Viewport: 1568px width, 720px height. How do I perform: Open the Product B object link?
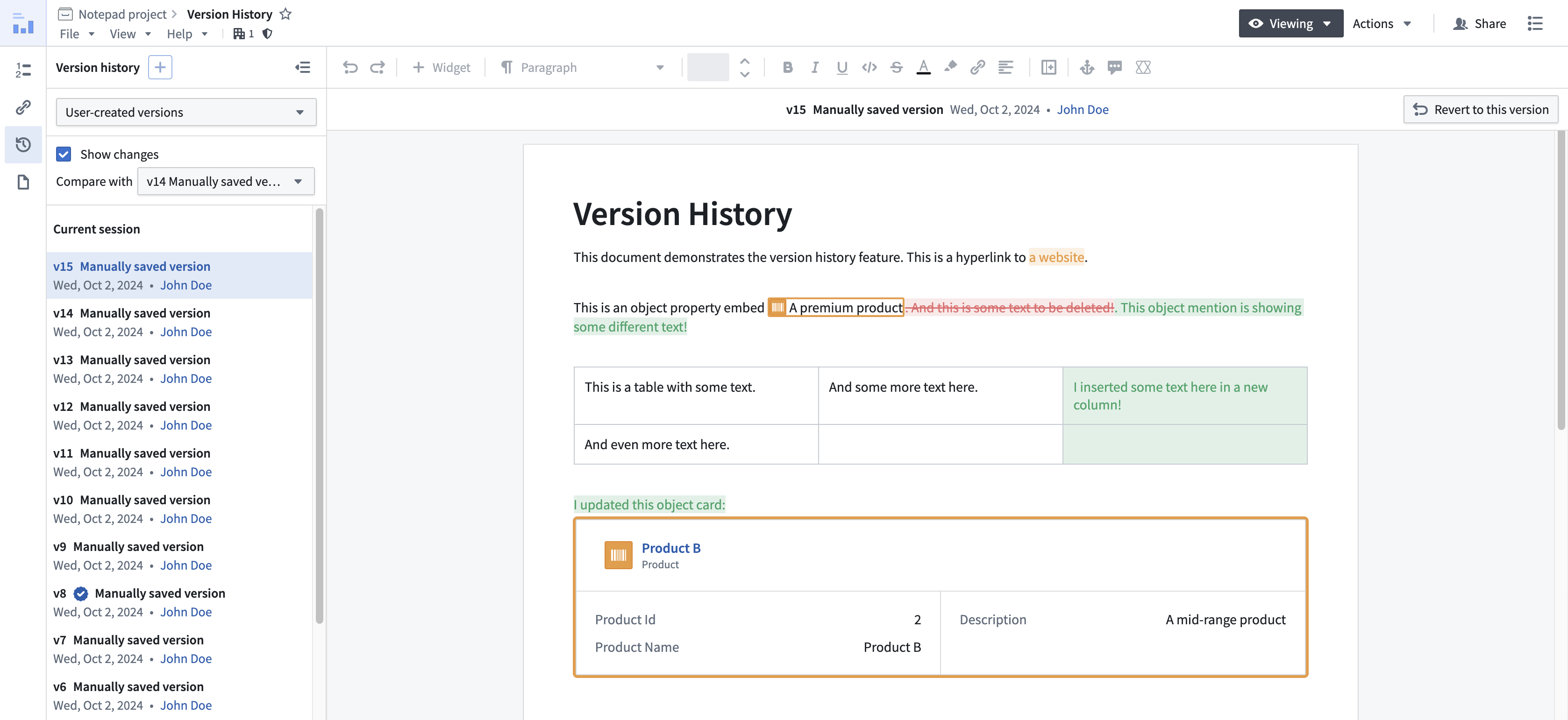click(x=671, y=548)
